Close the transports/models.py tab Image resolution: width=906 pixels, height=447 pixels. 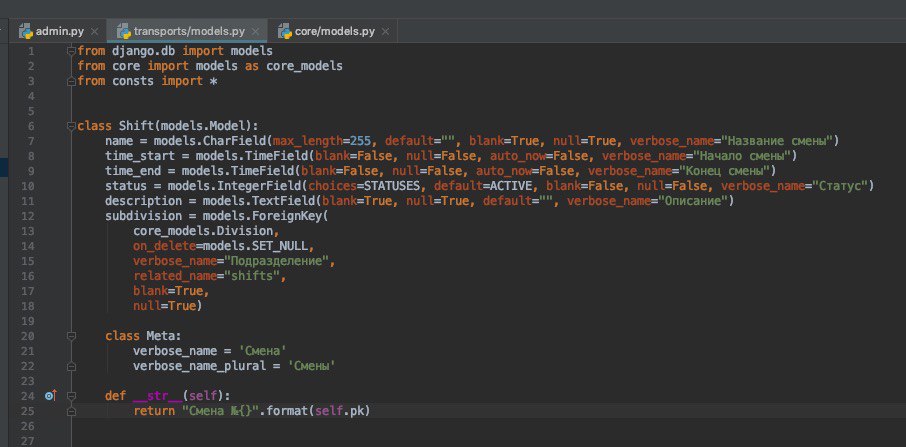point(255,31)
